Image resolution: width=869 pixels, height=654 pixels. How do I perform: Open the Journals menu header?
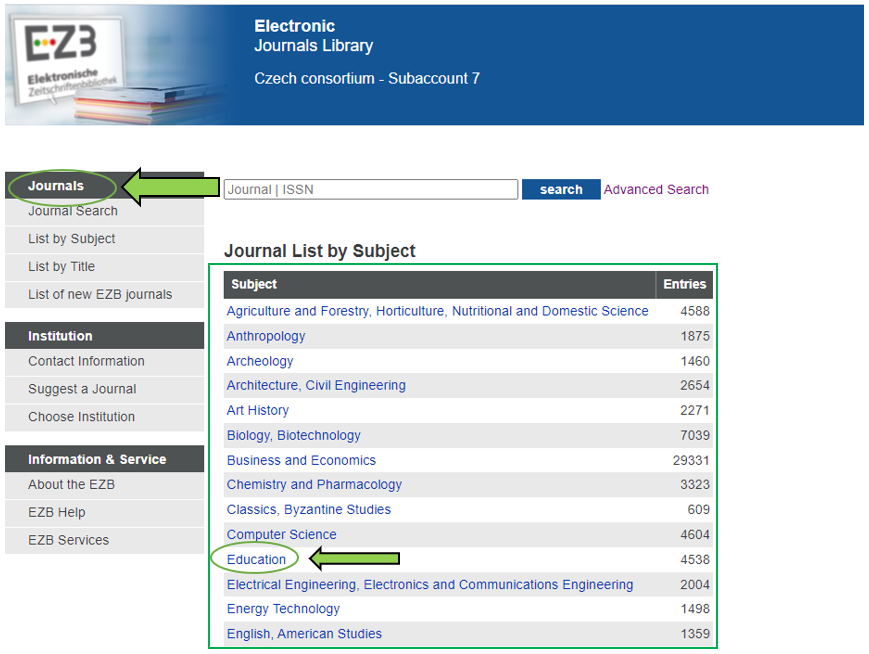click(56, 186)
